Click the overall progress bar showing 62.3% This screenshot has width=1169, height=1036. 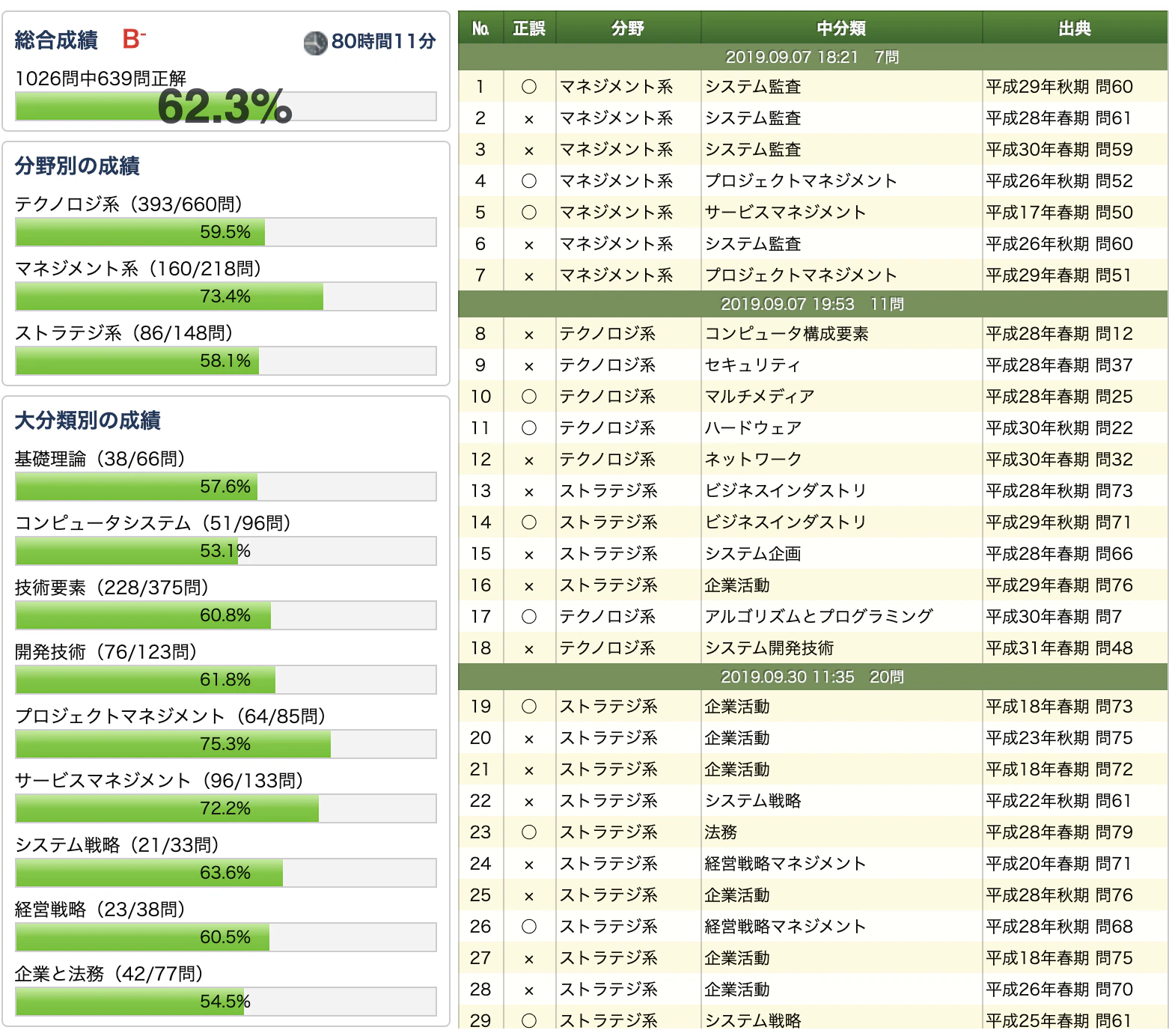click(x=226, y=106)
